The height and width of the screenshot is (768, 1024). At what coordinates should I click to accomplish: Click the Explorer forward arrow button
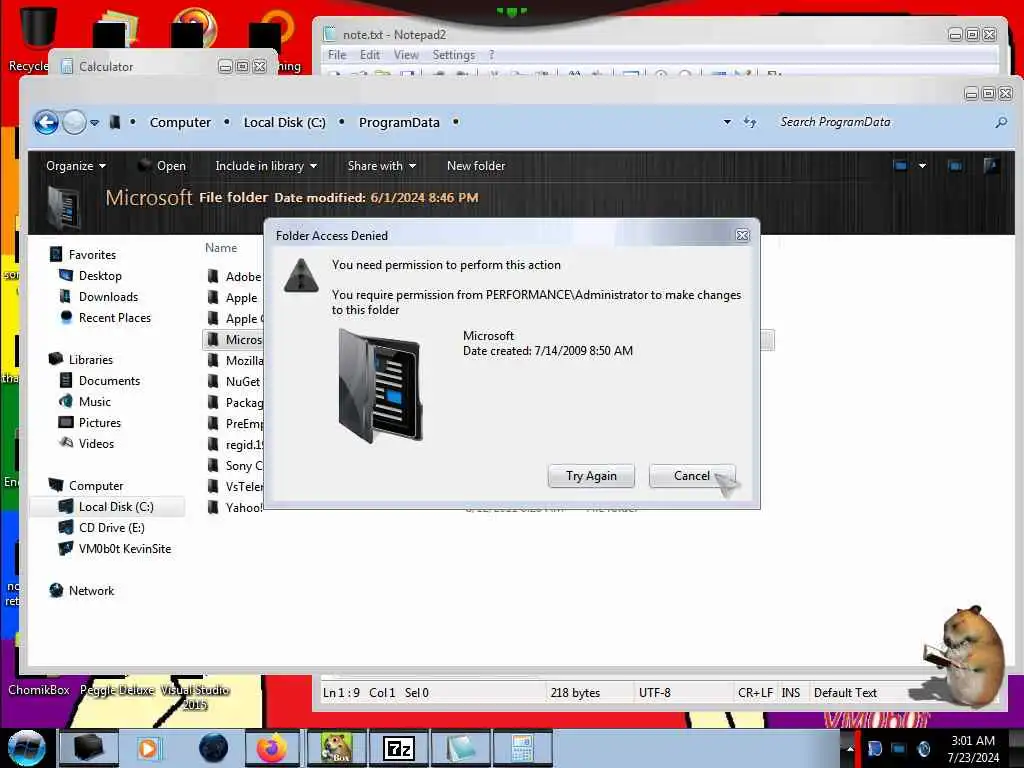[x=74, y=122]
